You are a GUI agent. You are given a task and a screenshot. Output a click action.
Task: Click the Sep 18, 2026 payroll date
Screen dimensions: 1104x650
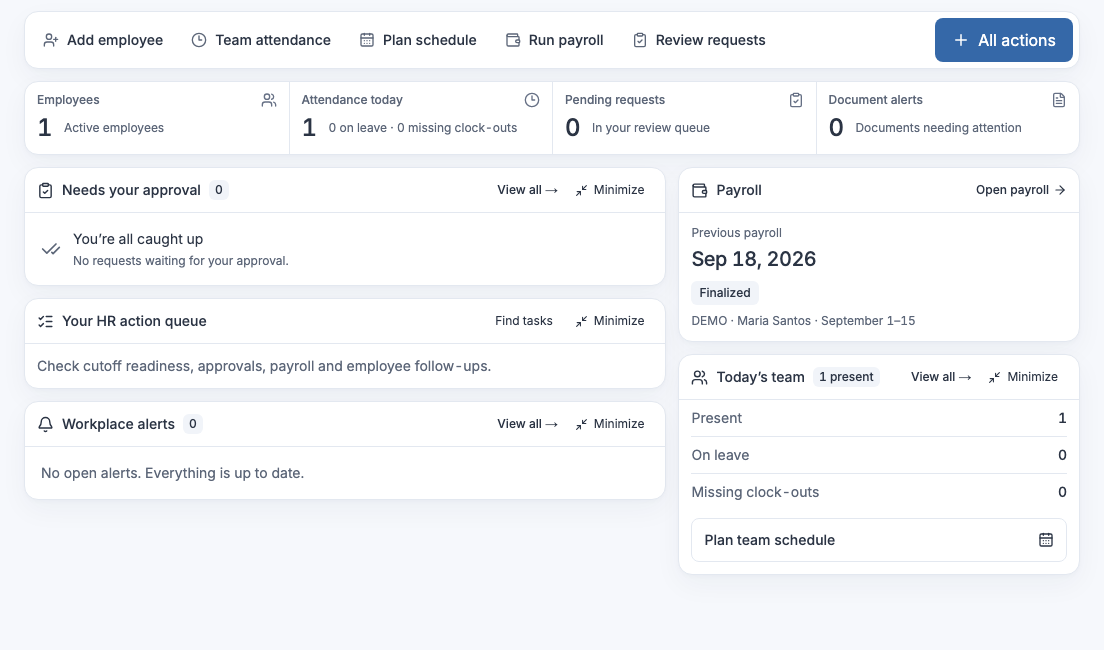pos(753,259)
